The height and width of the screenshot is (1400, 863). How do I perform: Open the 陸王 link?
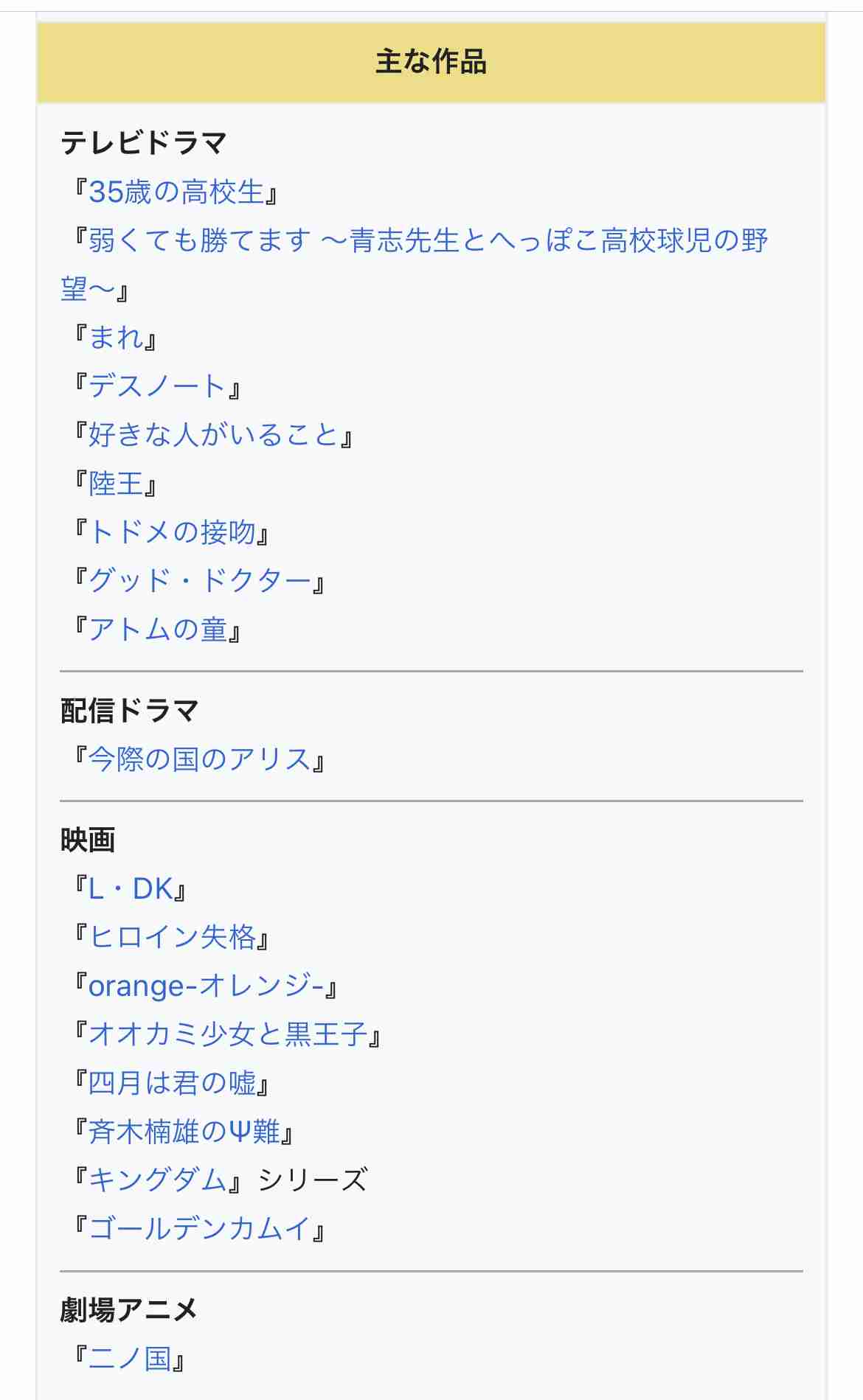click(x=116, y=484)
